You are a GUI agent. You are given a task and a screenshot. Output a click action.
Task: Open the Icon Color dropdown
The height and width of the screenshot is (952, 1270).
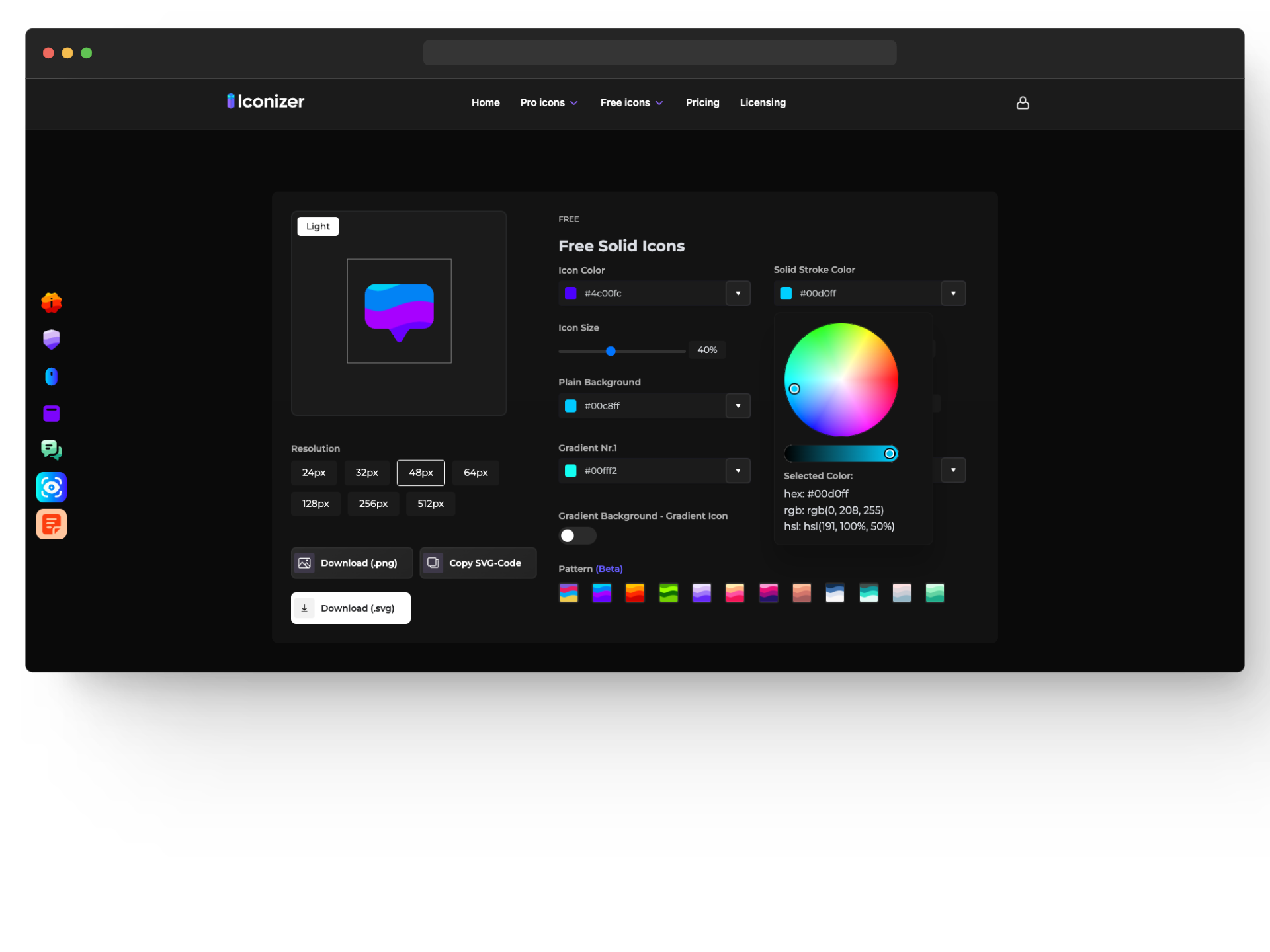[738, 293]
